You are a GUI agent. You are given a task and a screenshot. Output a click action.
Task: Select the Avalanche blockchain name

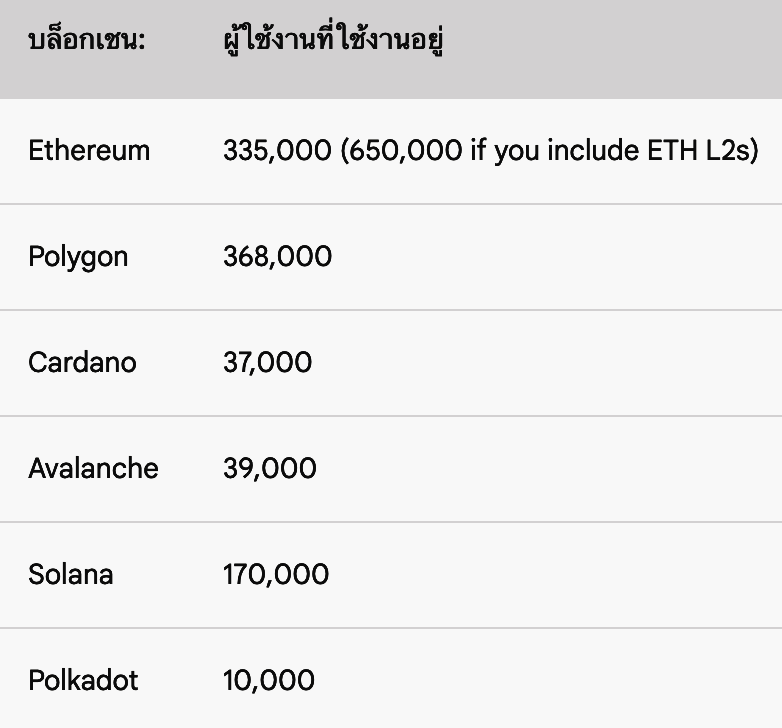tap(93, 468)
